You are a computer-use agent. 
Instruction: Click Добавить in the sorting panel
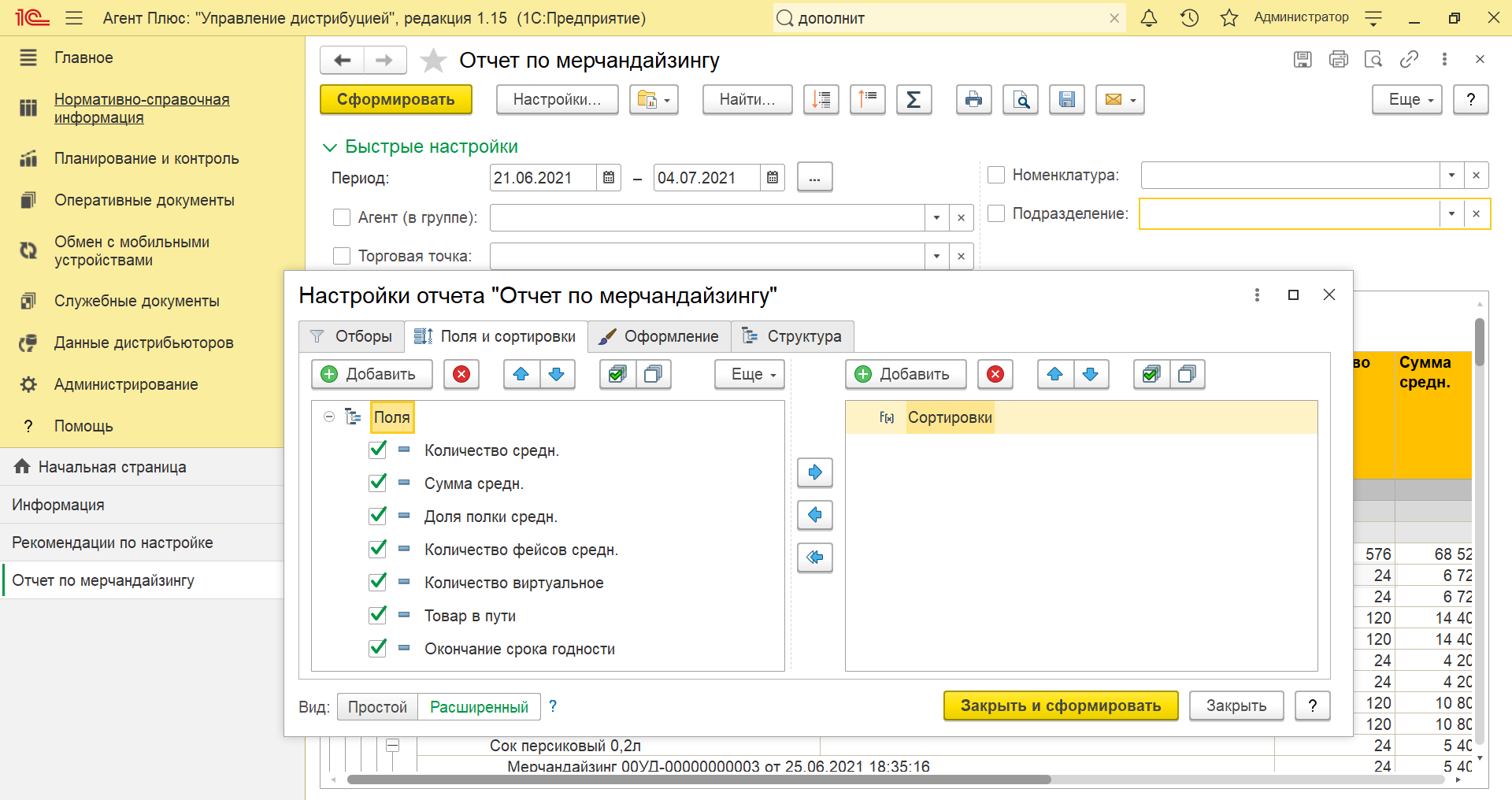pos(906,375)
